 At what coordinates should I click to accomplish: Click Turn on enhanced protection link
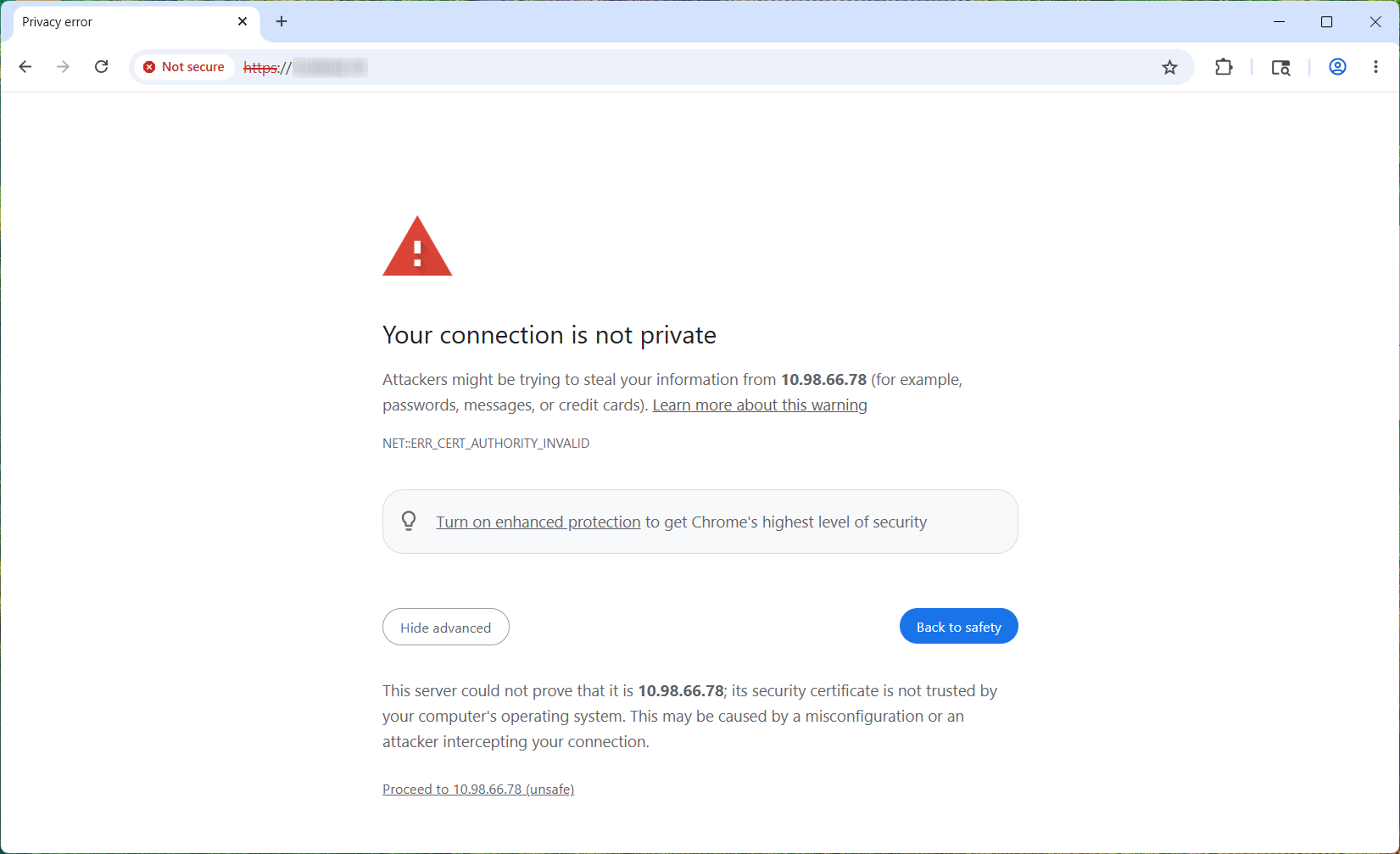pos(538,522)
